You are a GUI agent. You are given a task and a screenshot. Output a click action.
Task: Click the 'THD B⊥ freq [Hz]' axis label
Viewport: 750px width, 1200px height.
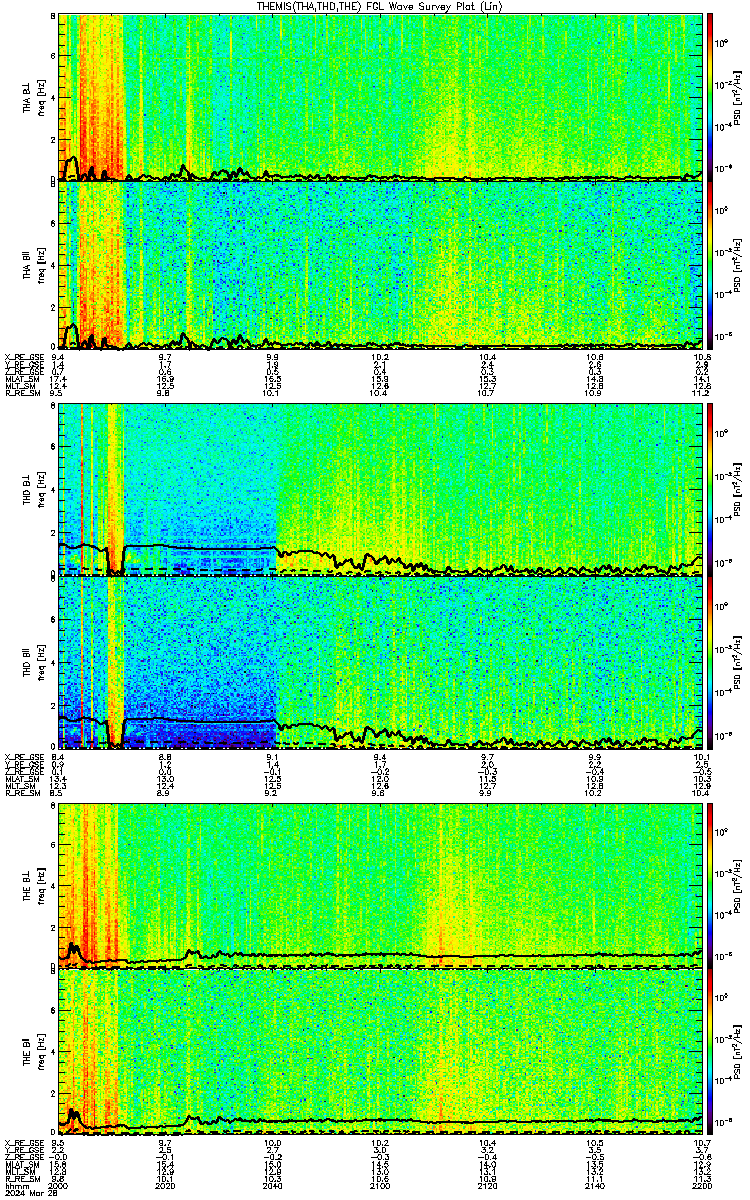(34, 490)
